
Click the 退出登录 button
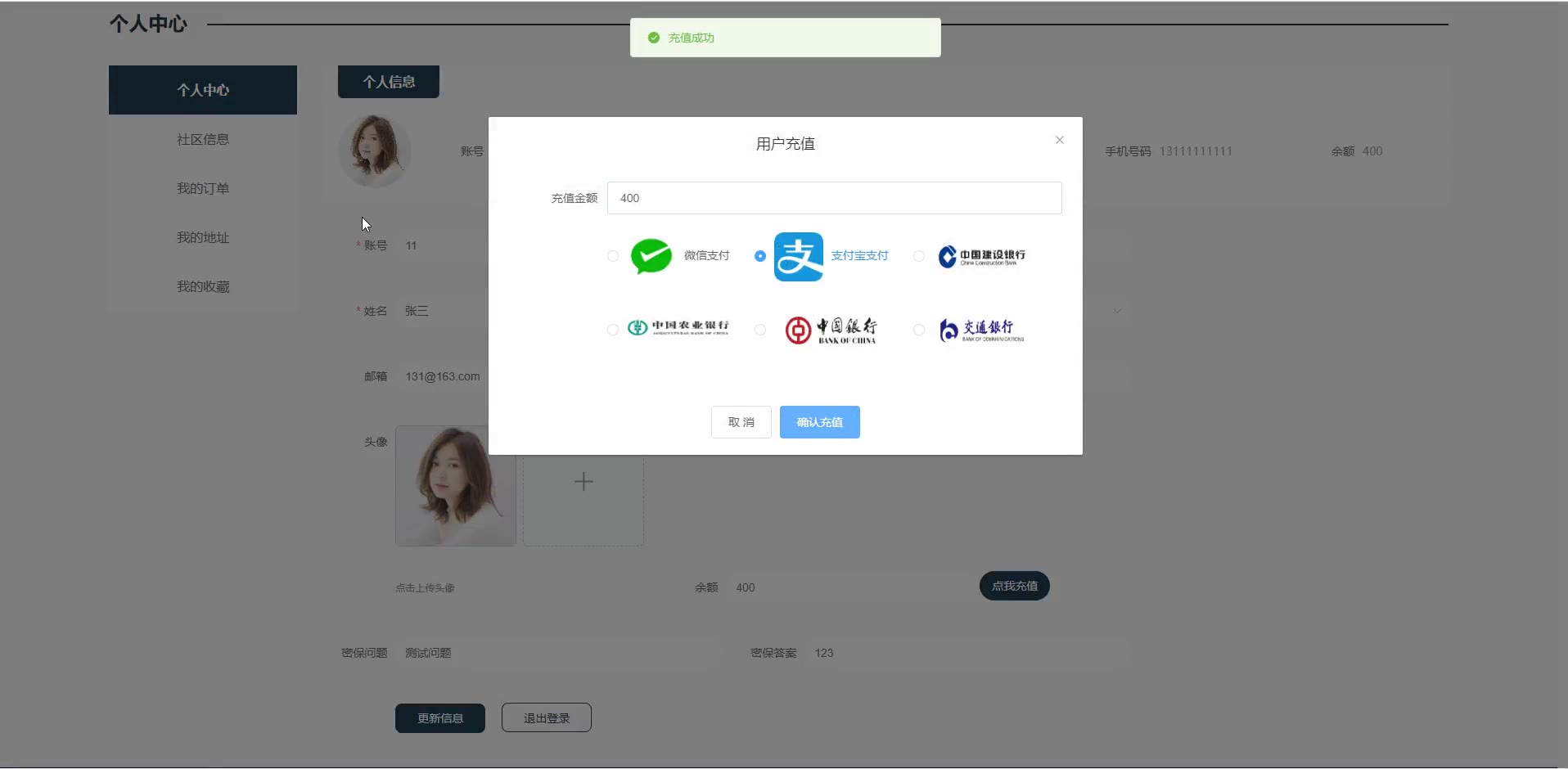tap(547, 718)
